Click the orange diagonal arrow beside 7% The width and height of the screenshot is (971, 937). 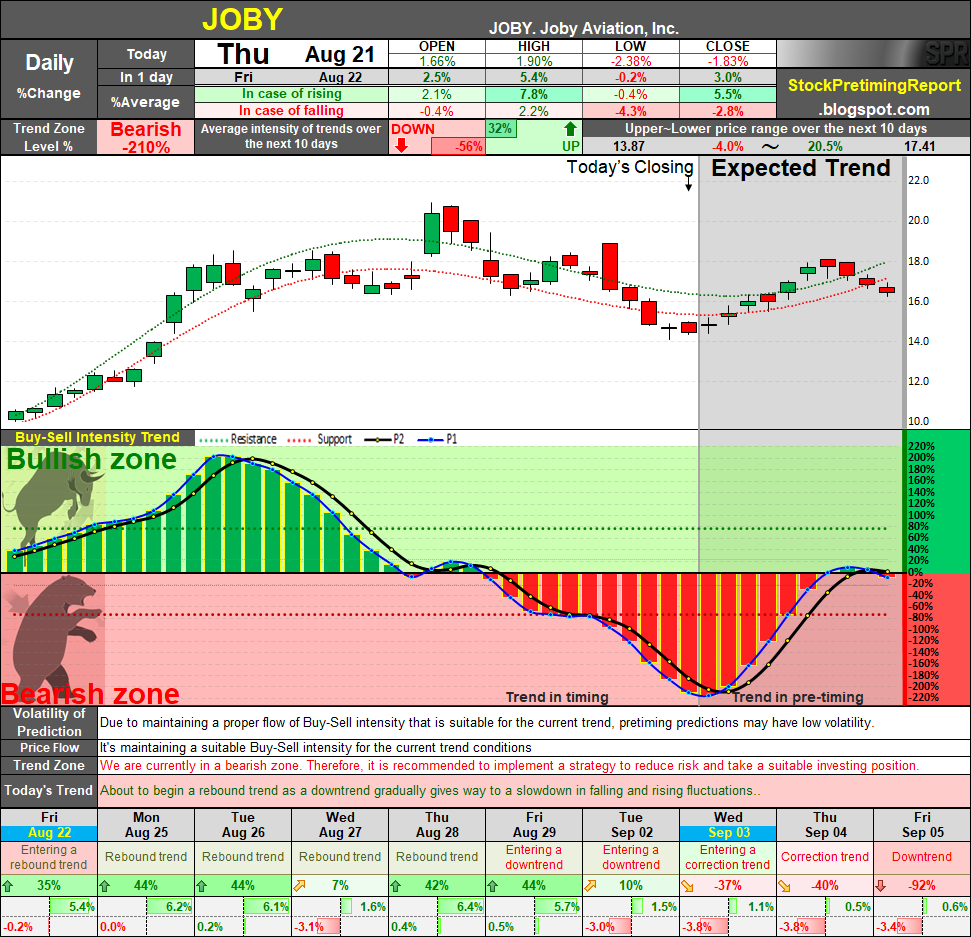(299, 886)
